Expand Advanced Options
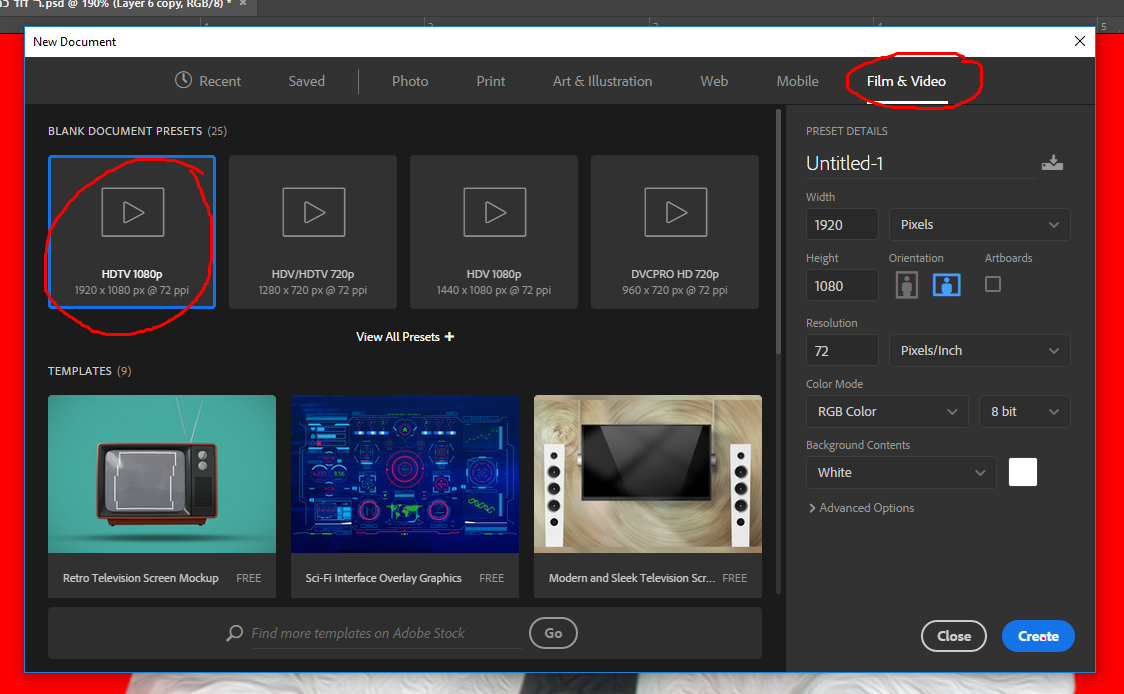Image resolution: width=1124 pixels, height=694 pixels. pyautogui.click(x=861, y=508)
